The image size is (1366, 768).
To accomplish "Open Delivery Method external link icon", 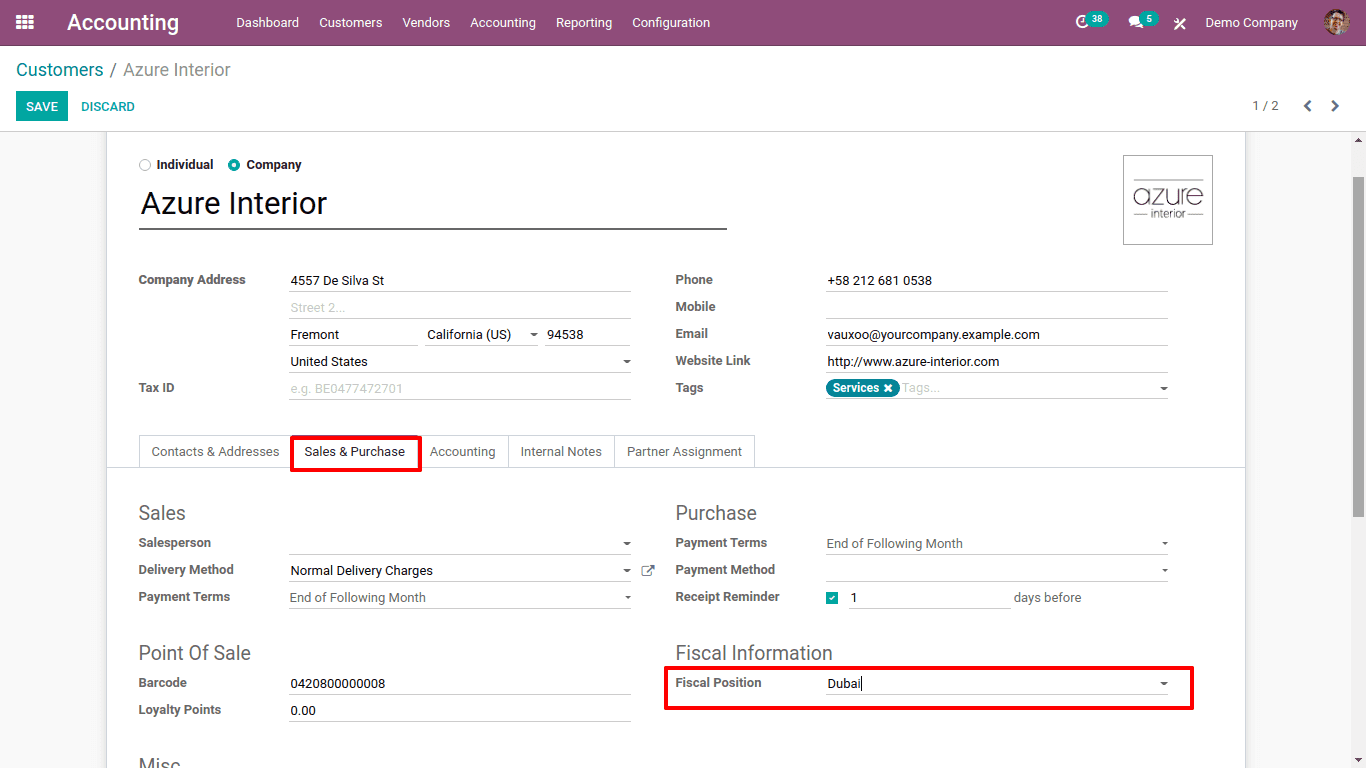I will 648,570.
